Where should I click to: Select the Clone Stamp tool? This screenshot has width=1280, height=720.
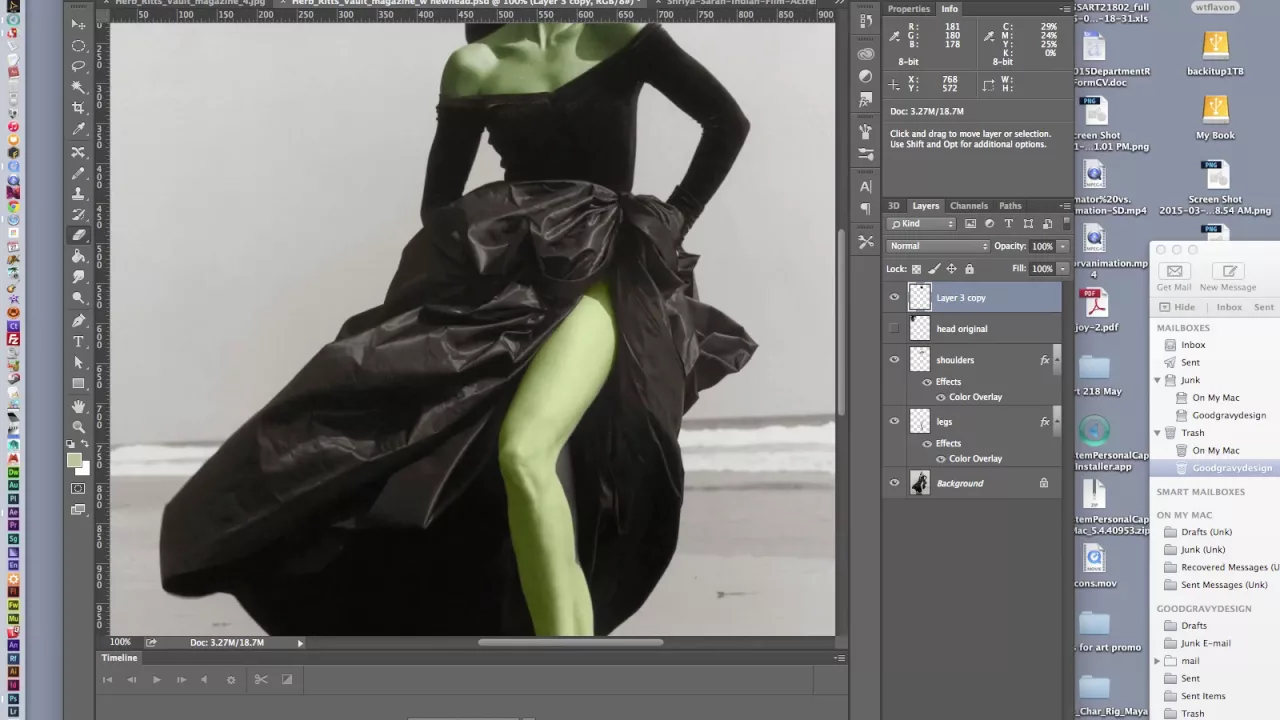click(x=78, y=194)
